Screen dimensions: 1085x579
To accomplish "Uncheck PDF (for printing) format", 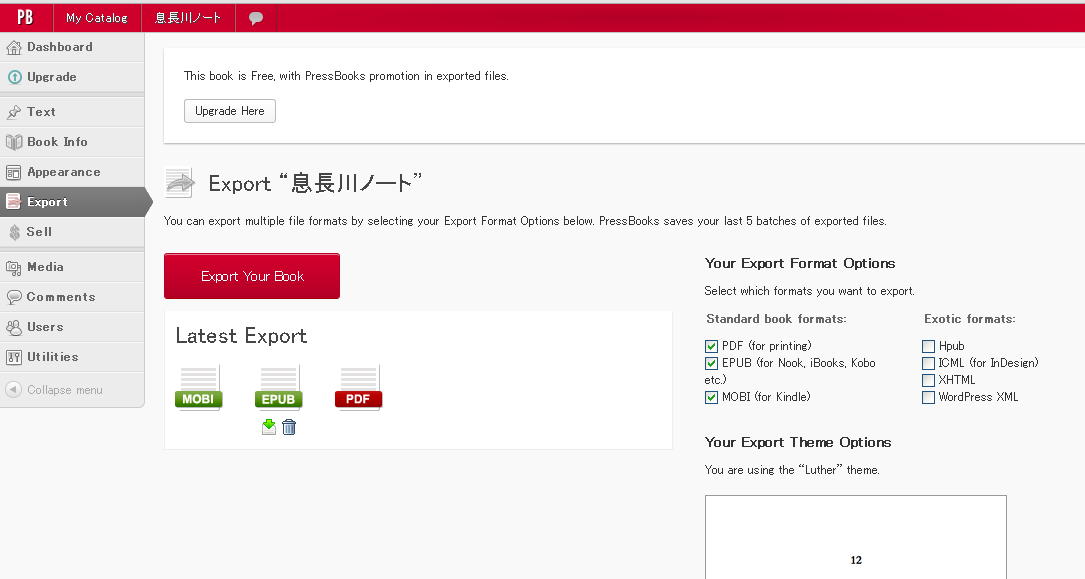I will point(711,347).
